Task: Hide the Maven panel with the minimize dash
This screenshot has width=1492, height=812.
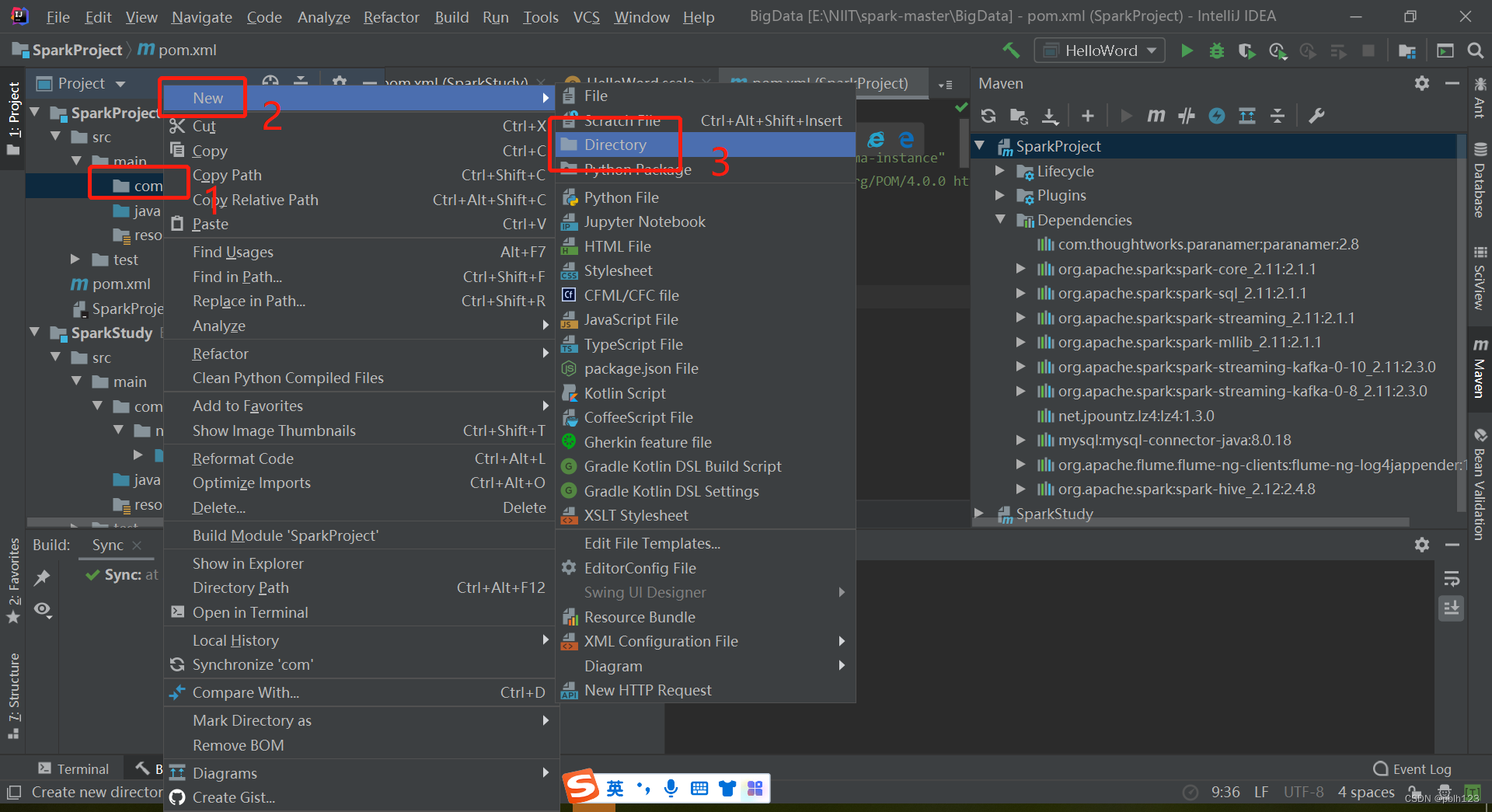Action: point(1452,83)
